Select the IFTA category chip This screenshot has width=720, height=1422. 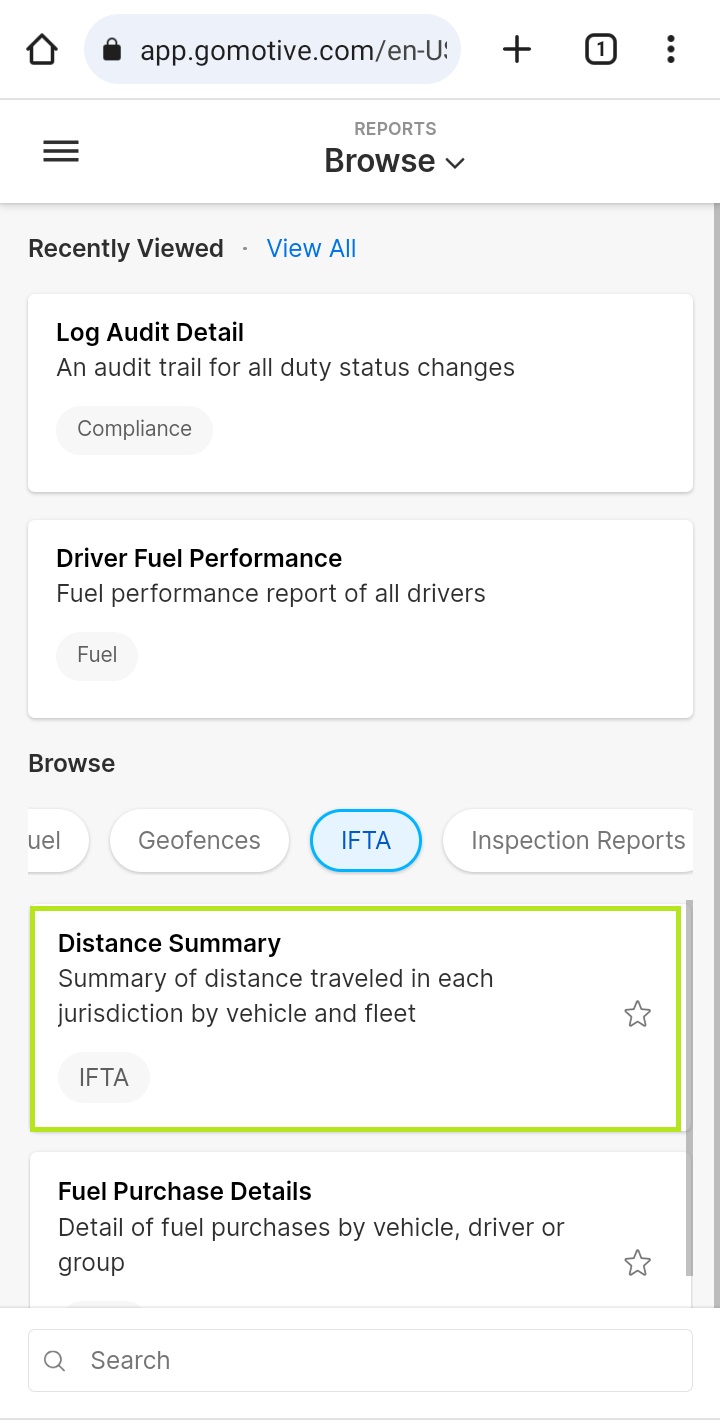366,841
